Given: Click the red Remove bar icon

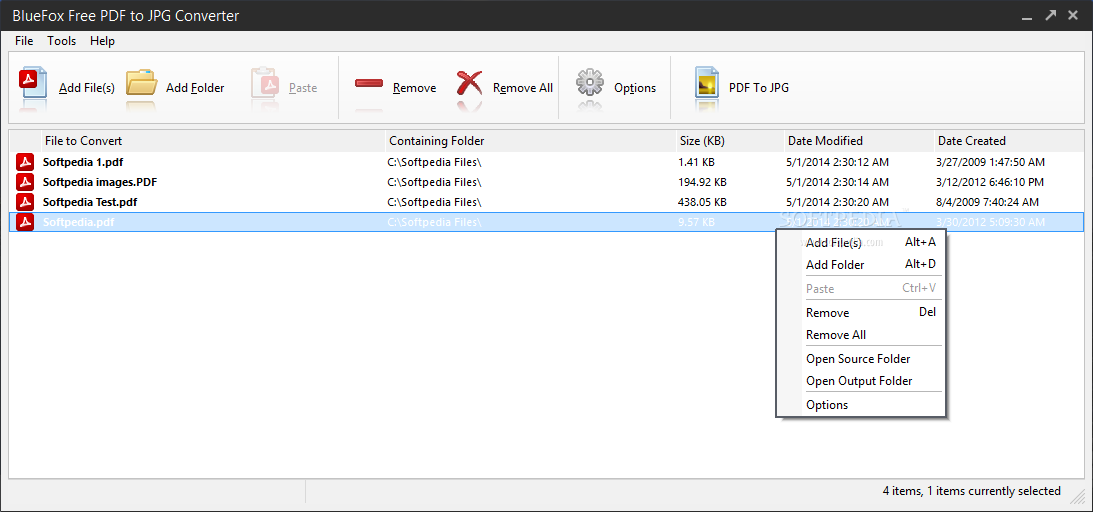Looking at the screenshot, I should click(x=369, y=83).
